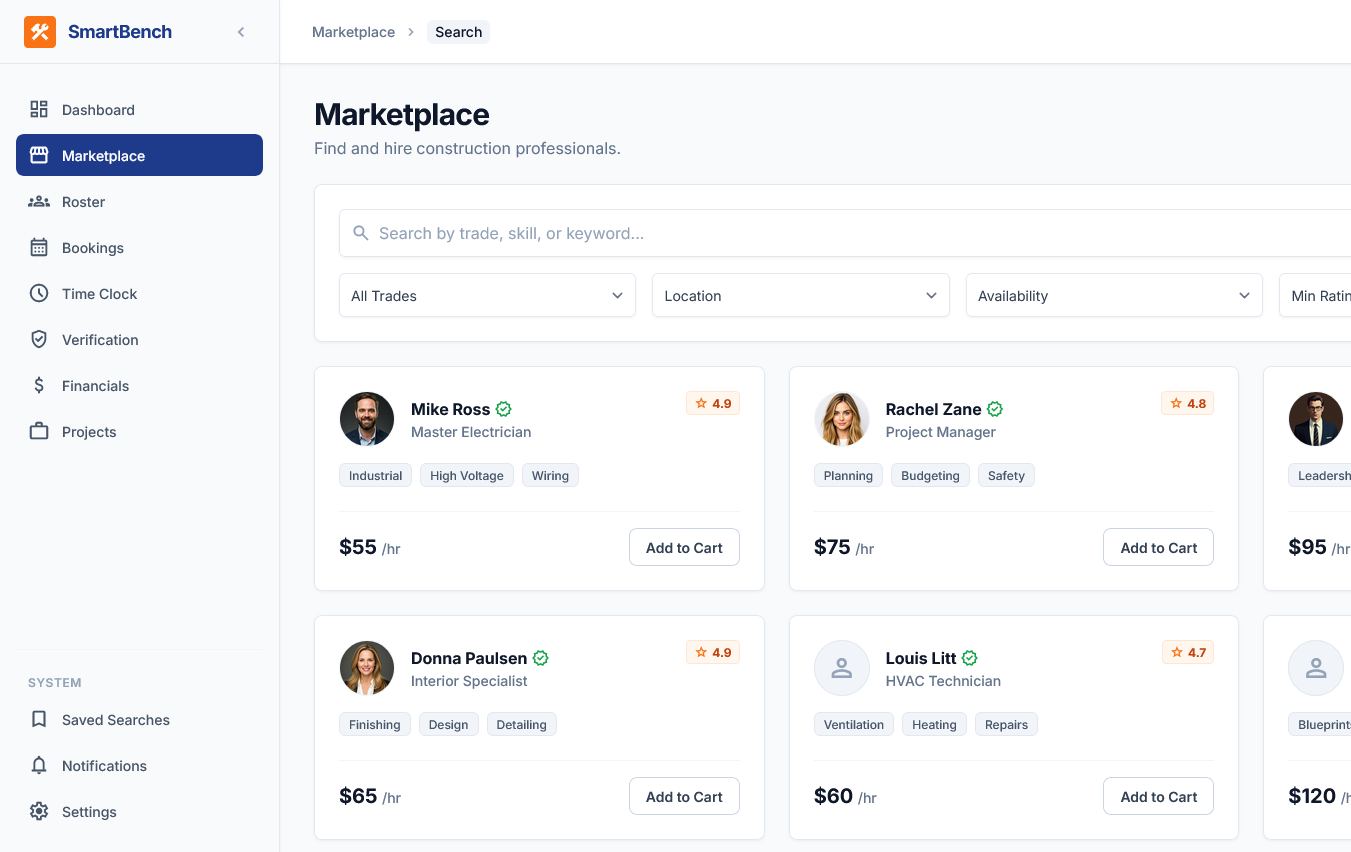Select the Roster sidebar icon
1351x852 pixels.
(x=38, y=201)
